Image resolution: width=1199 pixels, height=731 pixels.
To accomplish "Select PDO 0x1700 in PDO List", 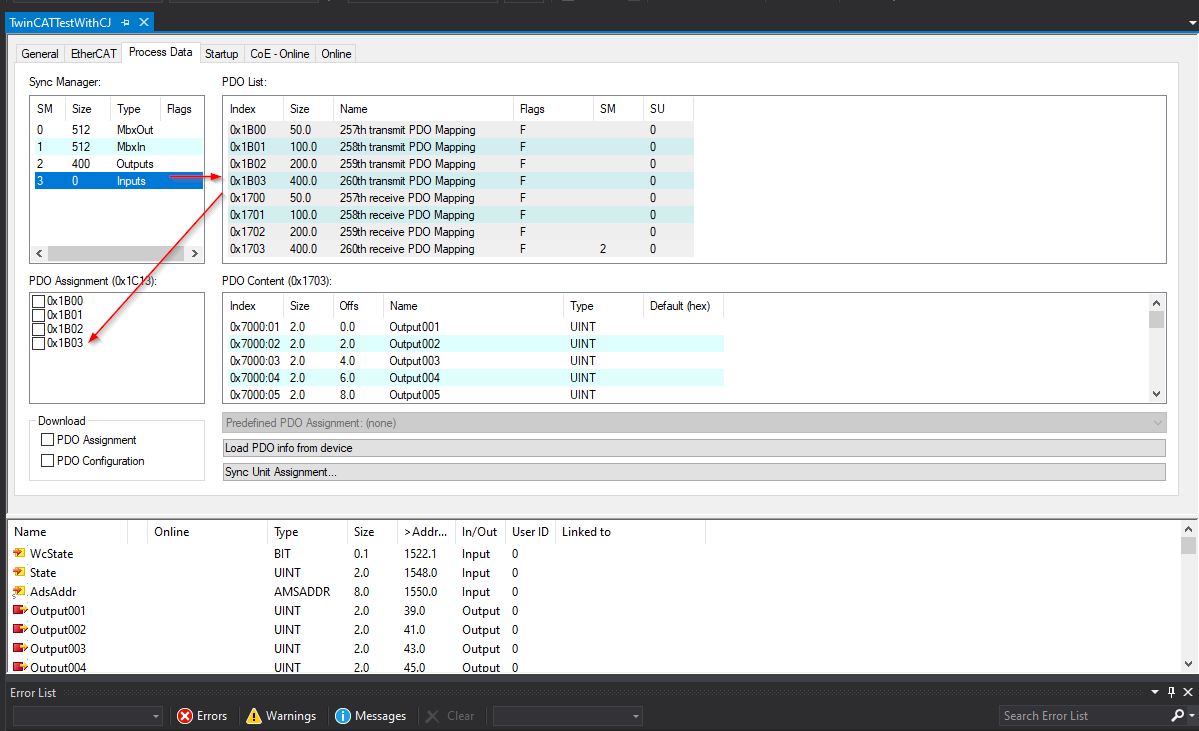I will (459, 198).
